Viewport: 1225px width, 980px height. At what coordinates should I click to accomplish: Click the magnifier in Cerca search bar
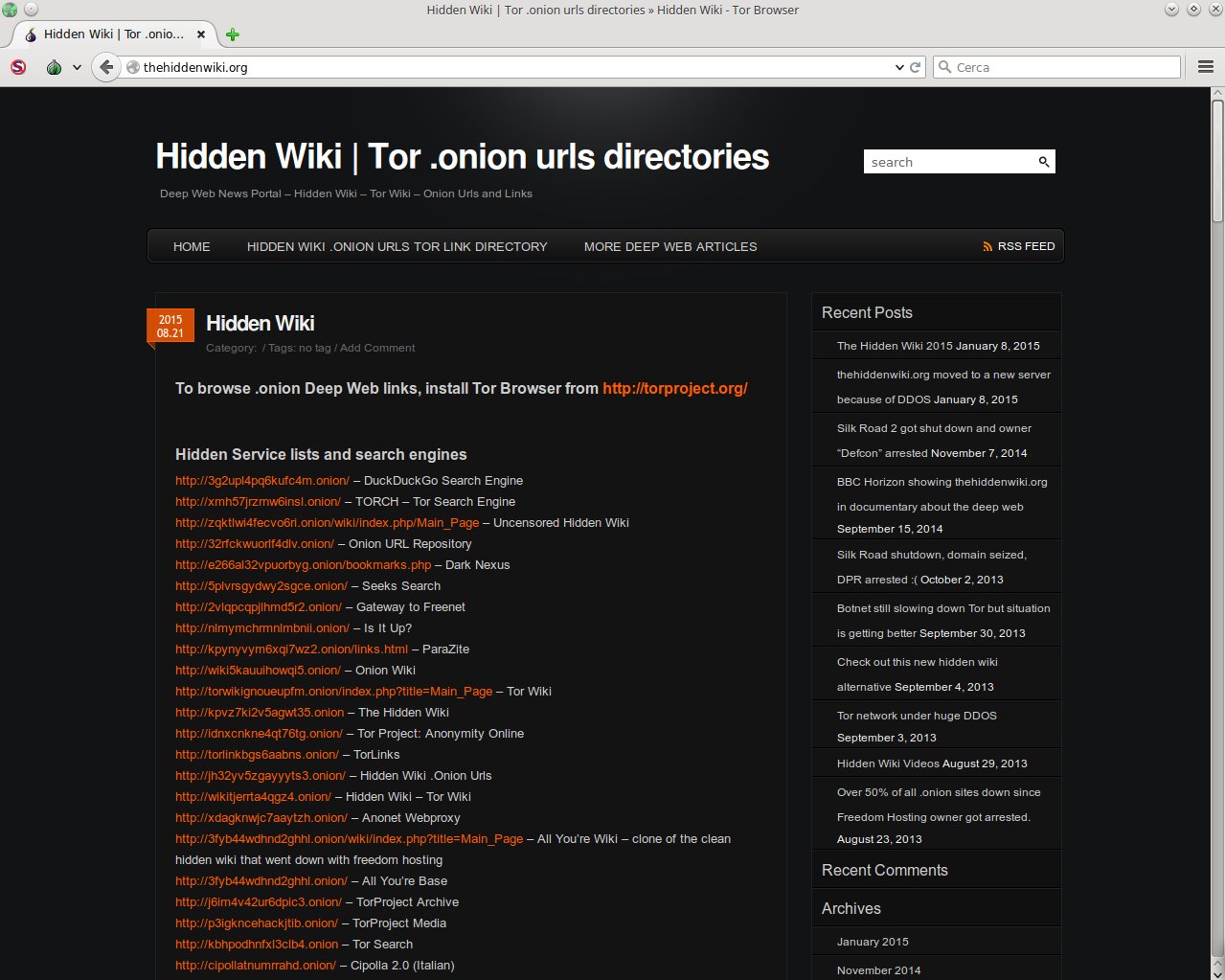click(x=945, y=67)
